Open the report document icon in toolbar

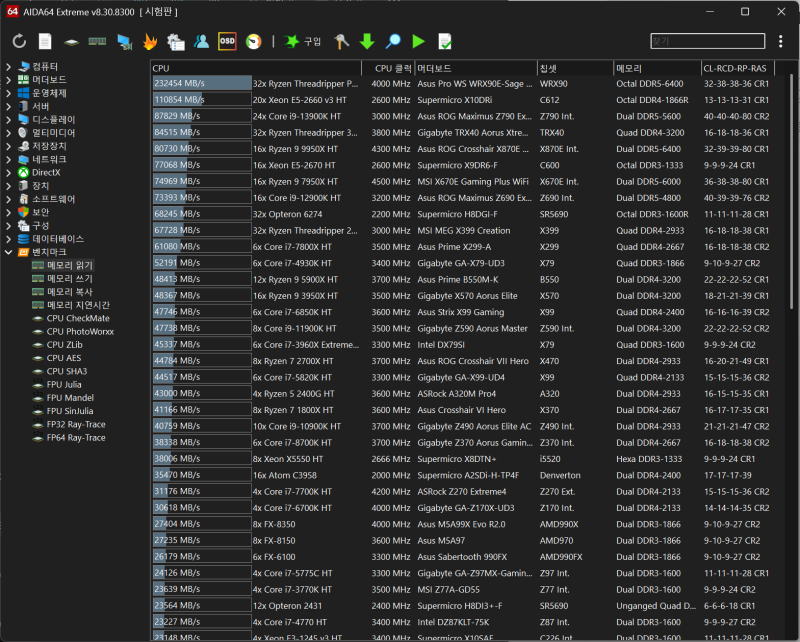[x=45, y=41]
